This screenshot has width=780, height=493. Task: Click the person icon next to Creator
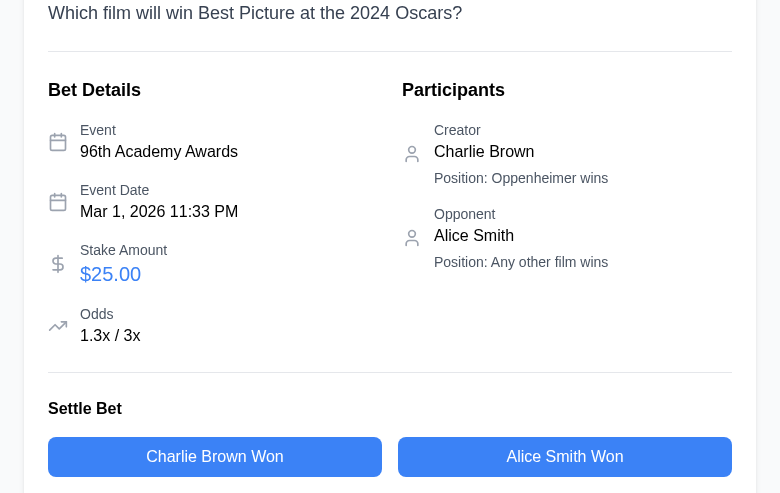click(412, 154)
